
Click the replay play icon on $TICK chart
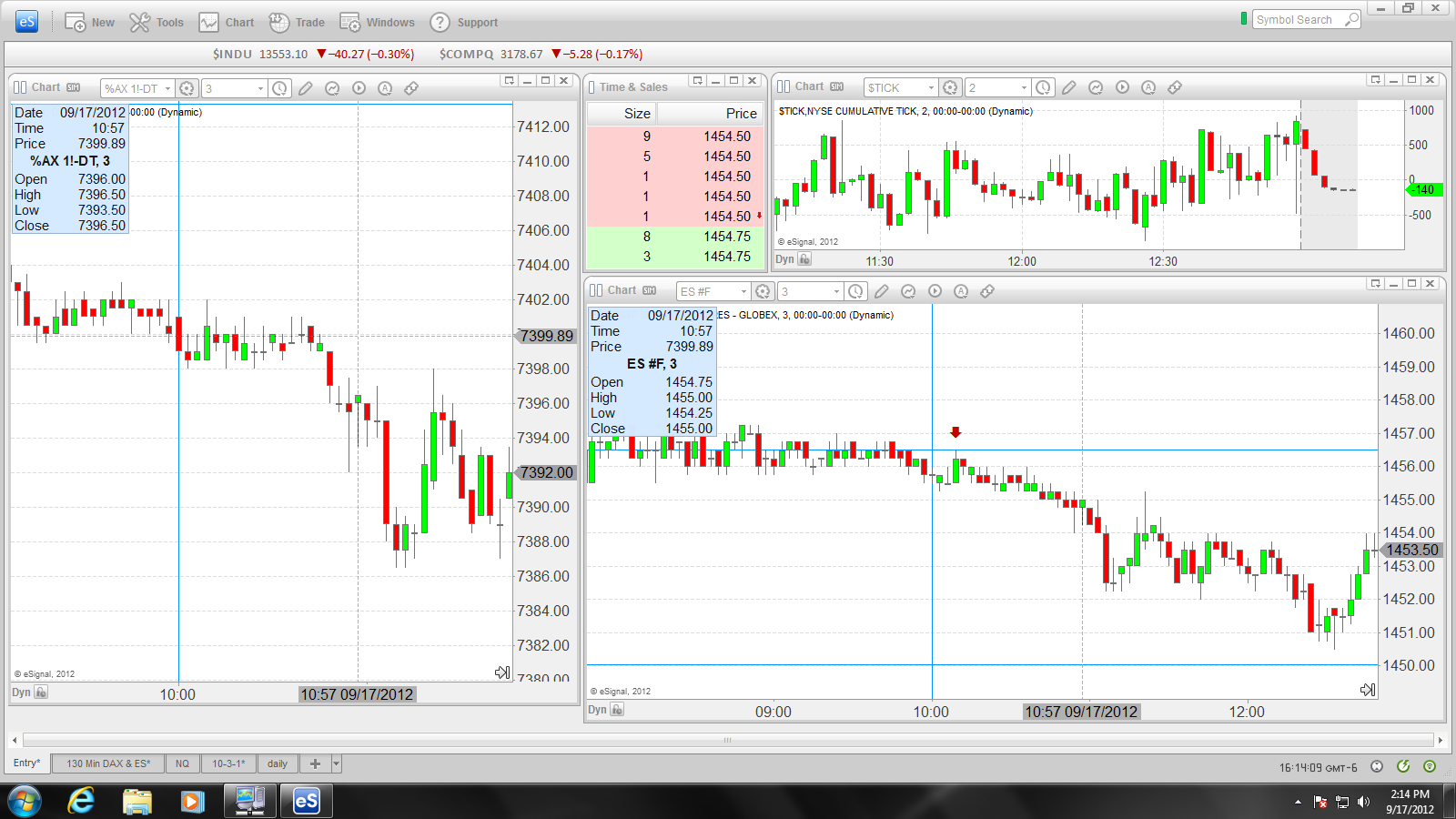(1122, 87)
